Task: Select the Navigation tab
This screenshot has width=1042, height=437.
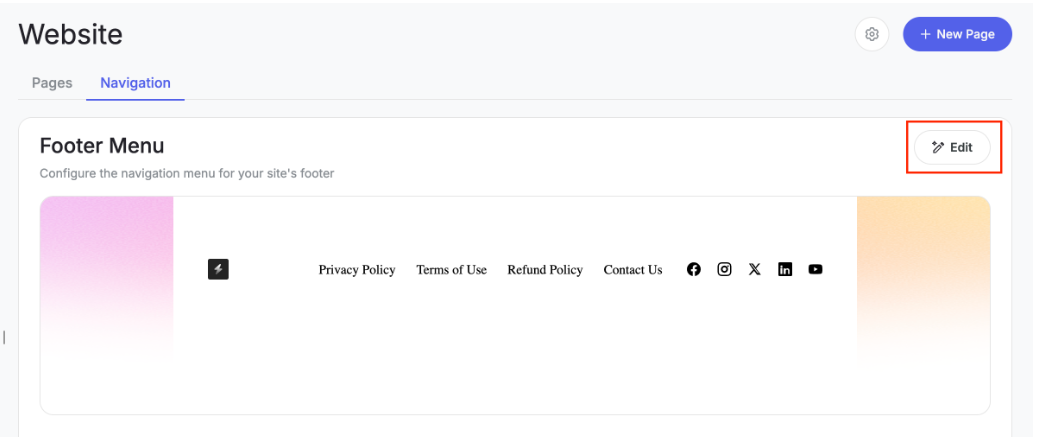Action: click(135, 83)
